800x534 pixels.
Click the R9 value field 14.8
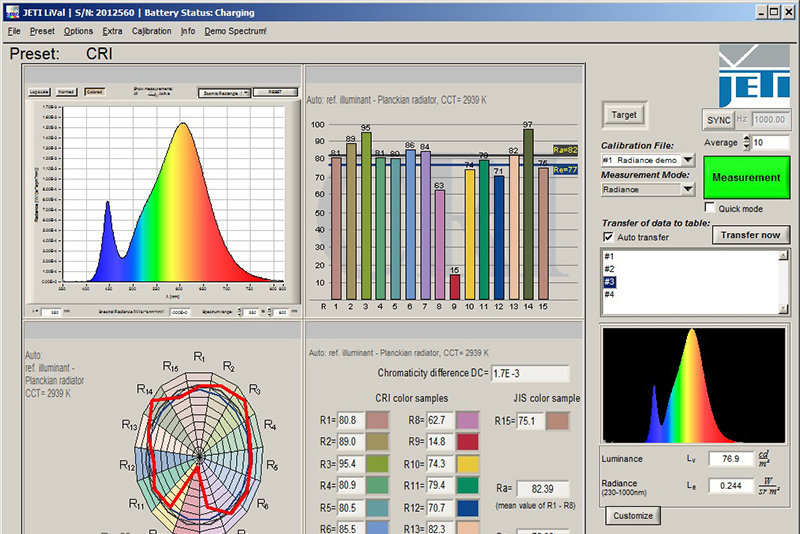[440, 442]
